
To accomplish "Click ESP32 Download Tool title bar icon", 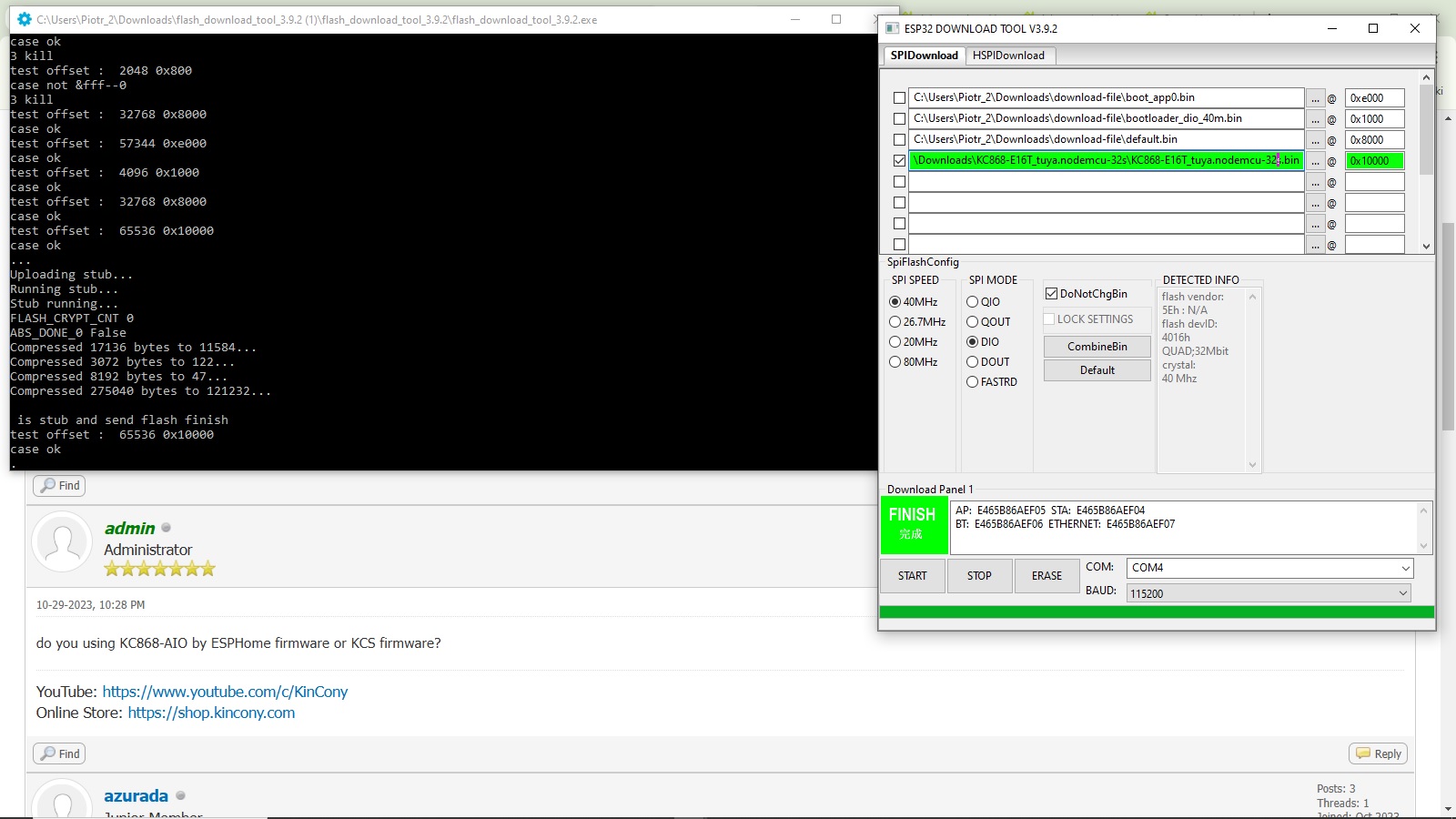I will tap(893, 28).
